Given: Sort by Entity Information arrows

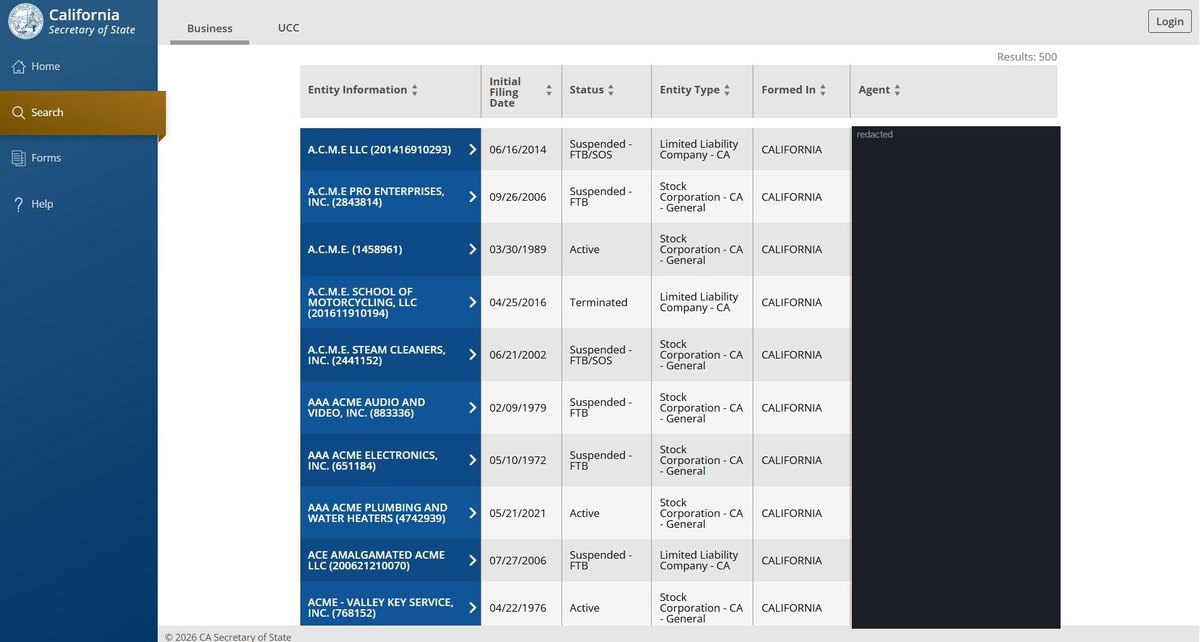Looking at the screenshot, I should point(415,90).
